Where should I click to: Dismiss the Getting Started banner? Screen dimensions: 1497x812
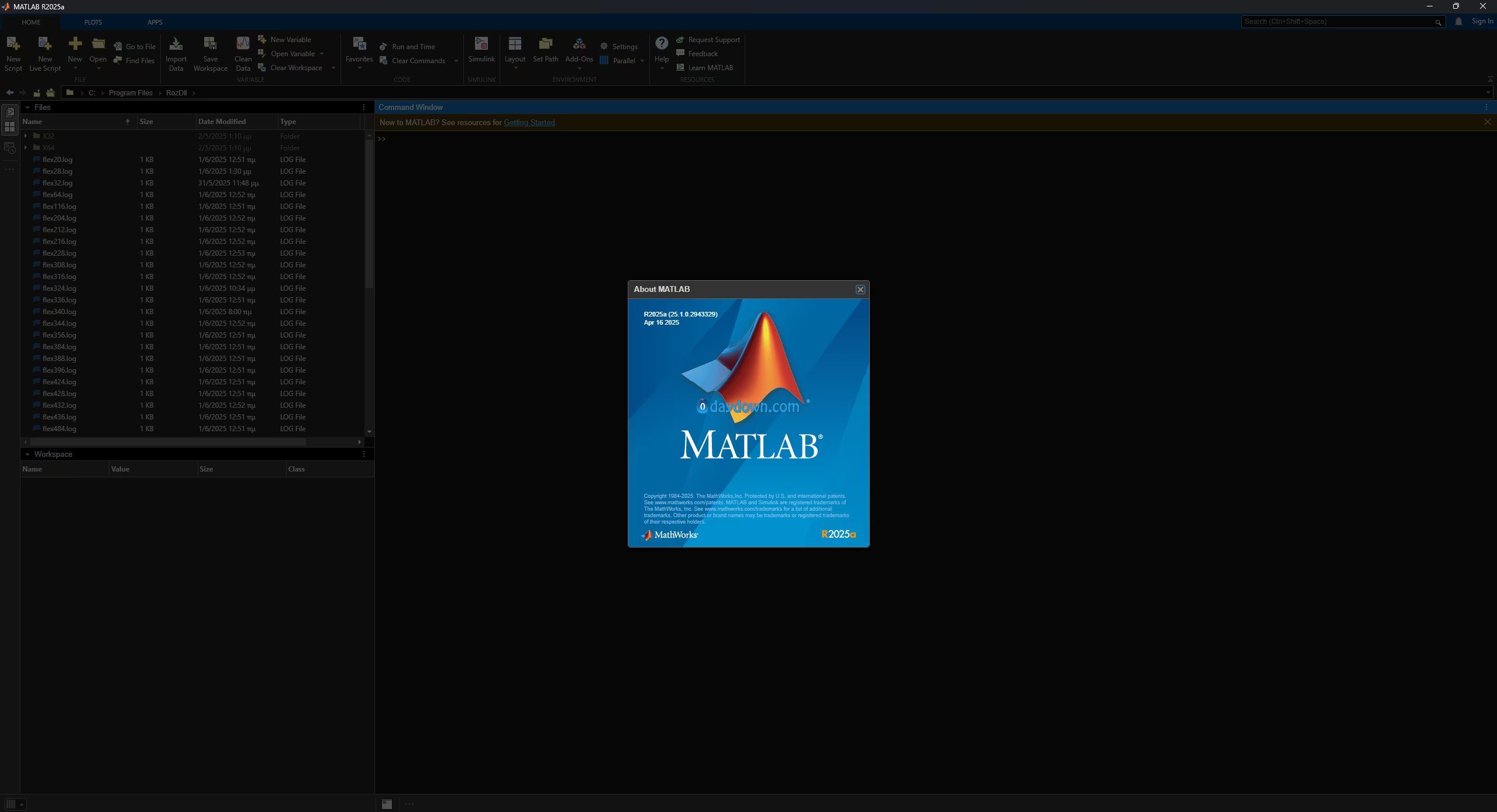pyautogui.click(x=1487, y=122)
